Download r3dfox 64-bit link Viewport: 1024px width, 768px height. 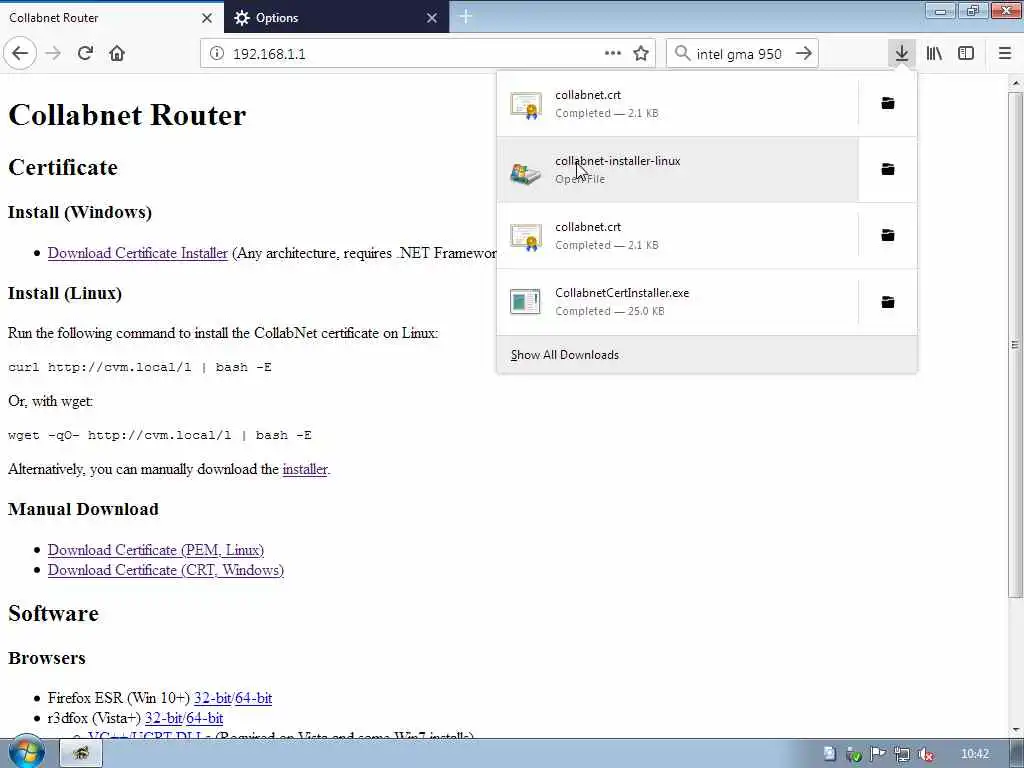(204, 718)
